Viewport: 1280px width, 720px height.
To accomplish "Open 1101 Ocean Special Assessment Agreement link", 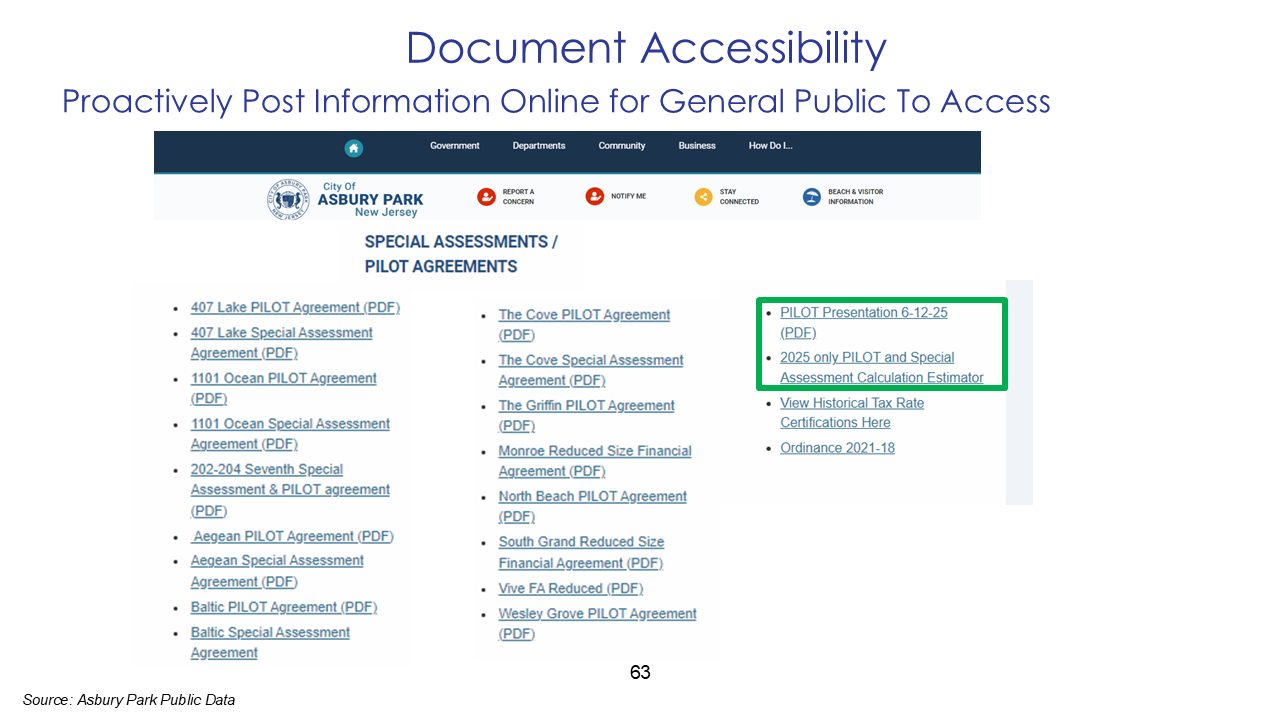I will click(290, 434).
